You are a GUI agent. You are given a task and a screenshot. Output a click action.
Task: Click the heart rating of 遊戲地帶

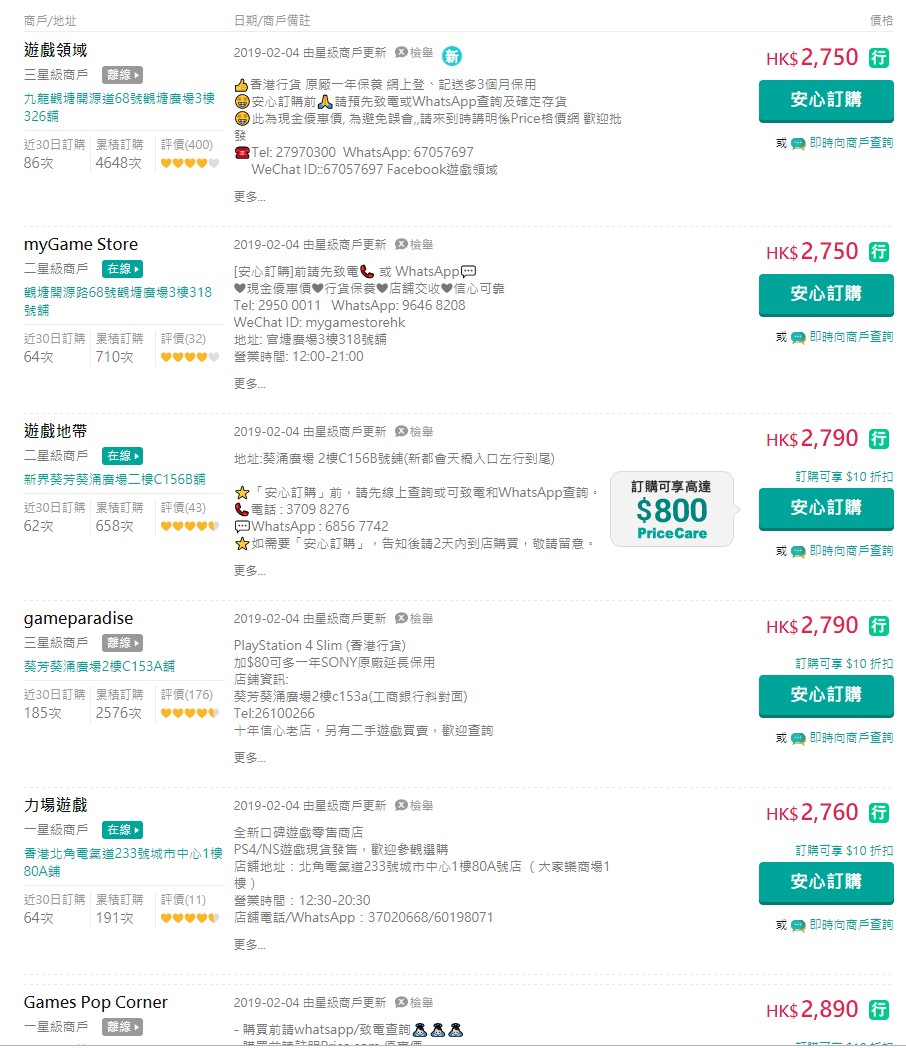click(189, 526)
